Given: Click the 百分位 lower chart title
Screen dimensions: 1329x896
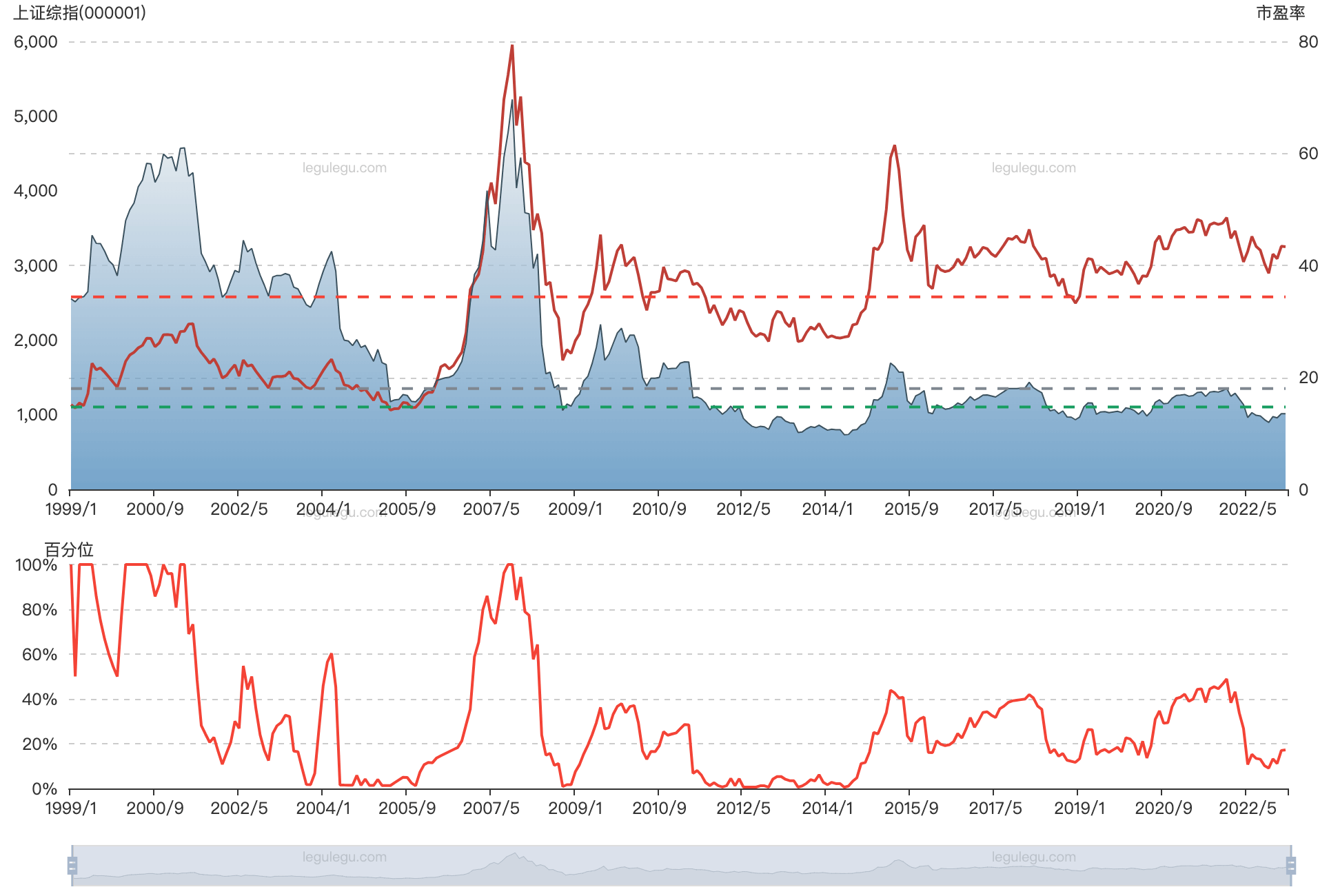Looking at the screenshot, I should 68,549.
